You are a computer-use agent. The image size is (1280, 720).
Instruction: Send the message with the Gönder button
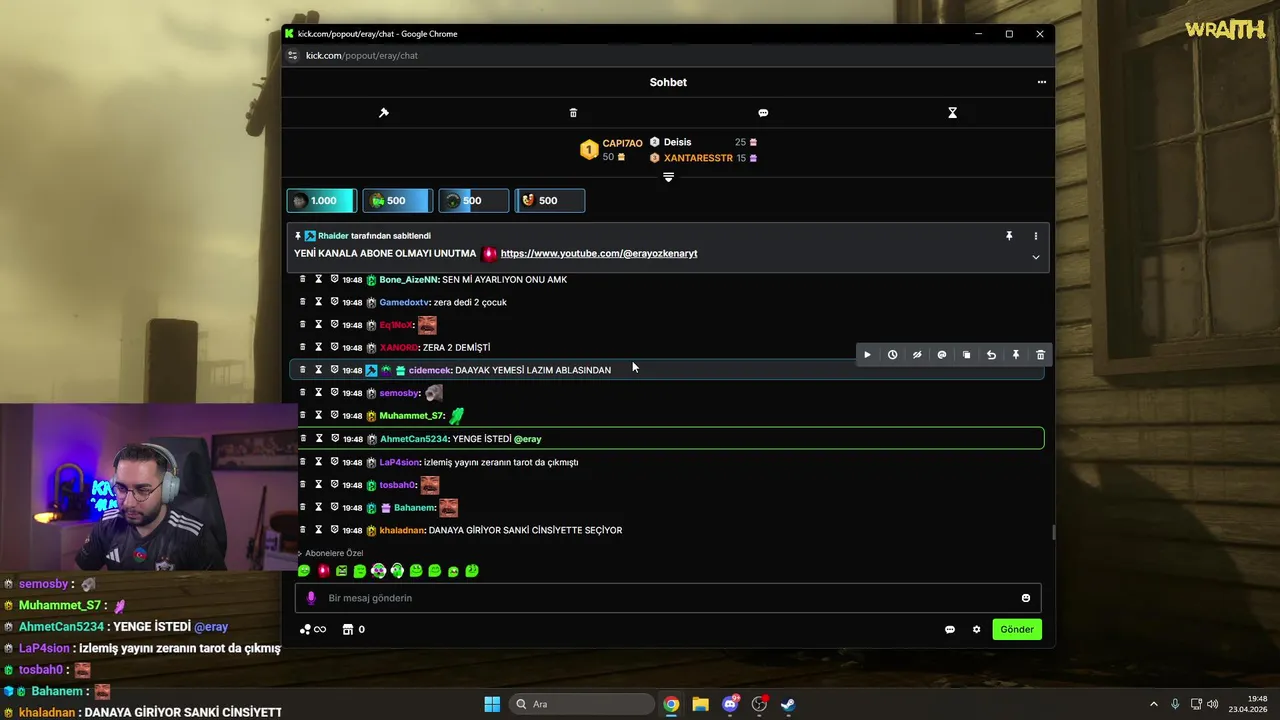(1017, 629)
